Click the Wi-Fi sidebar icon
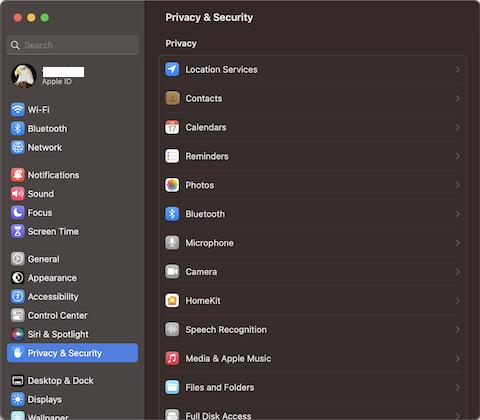 pyautogui.click(x=18, y=109)
